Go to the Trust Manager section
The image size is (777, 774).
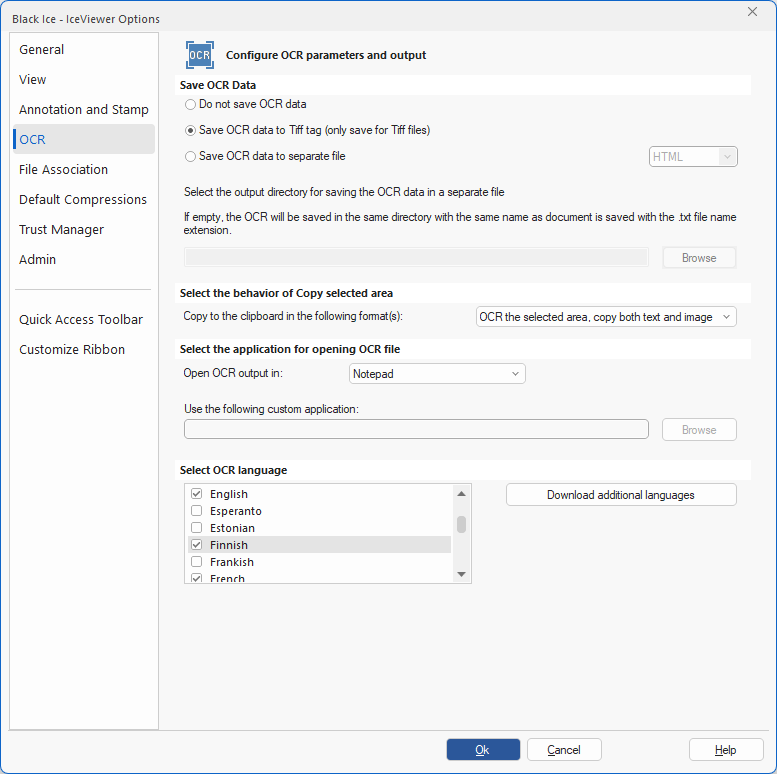[61, 230]
